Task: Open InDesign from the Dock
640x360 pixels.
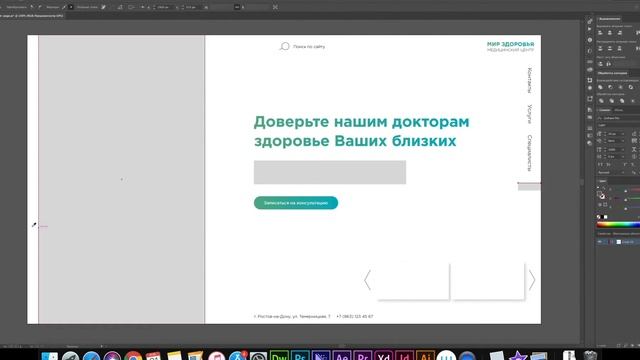Action: [404, 356]
